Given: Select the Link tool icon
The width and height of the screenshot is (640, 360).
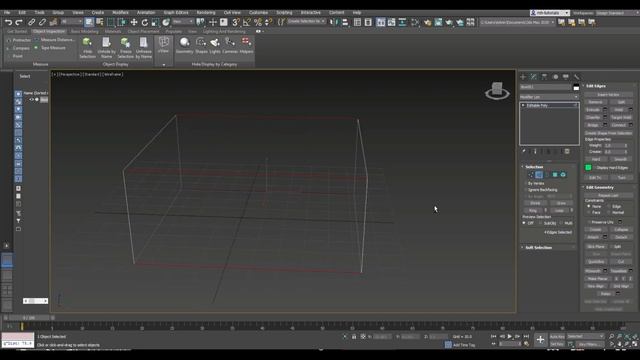Looking at the screenshot, I should click(31, 22).
